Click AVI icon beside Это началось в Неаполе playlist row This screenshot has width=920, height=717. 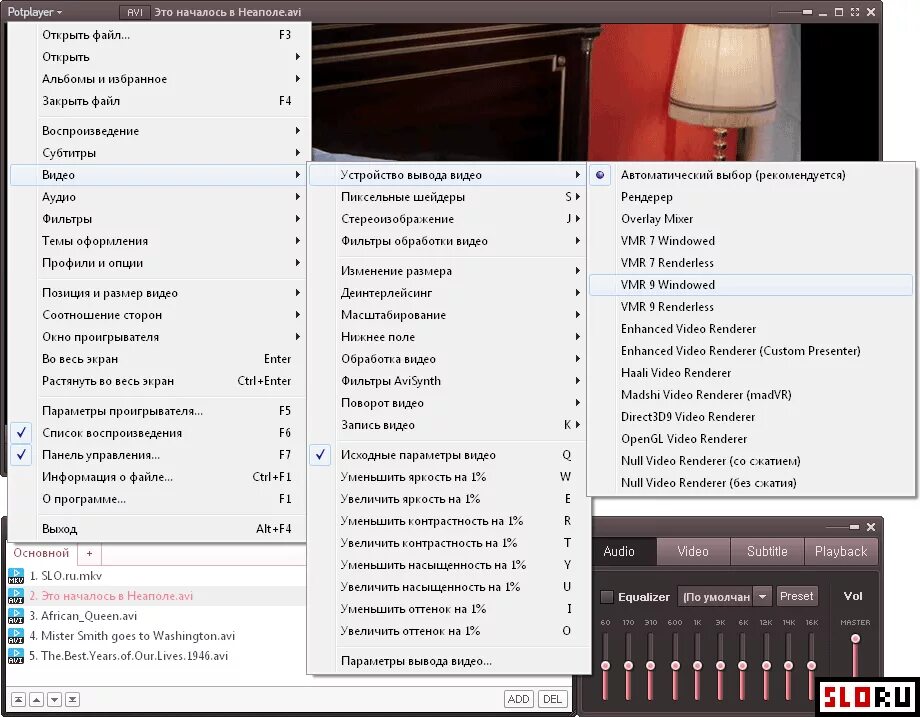tap(16, 596)
